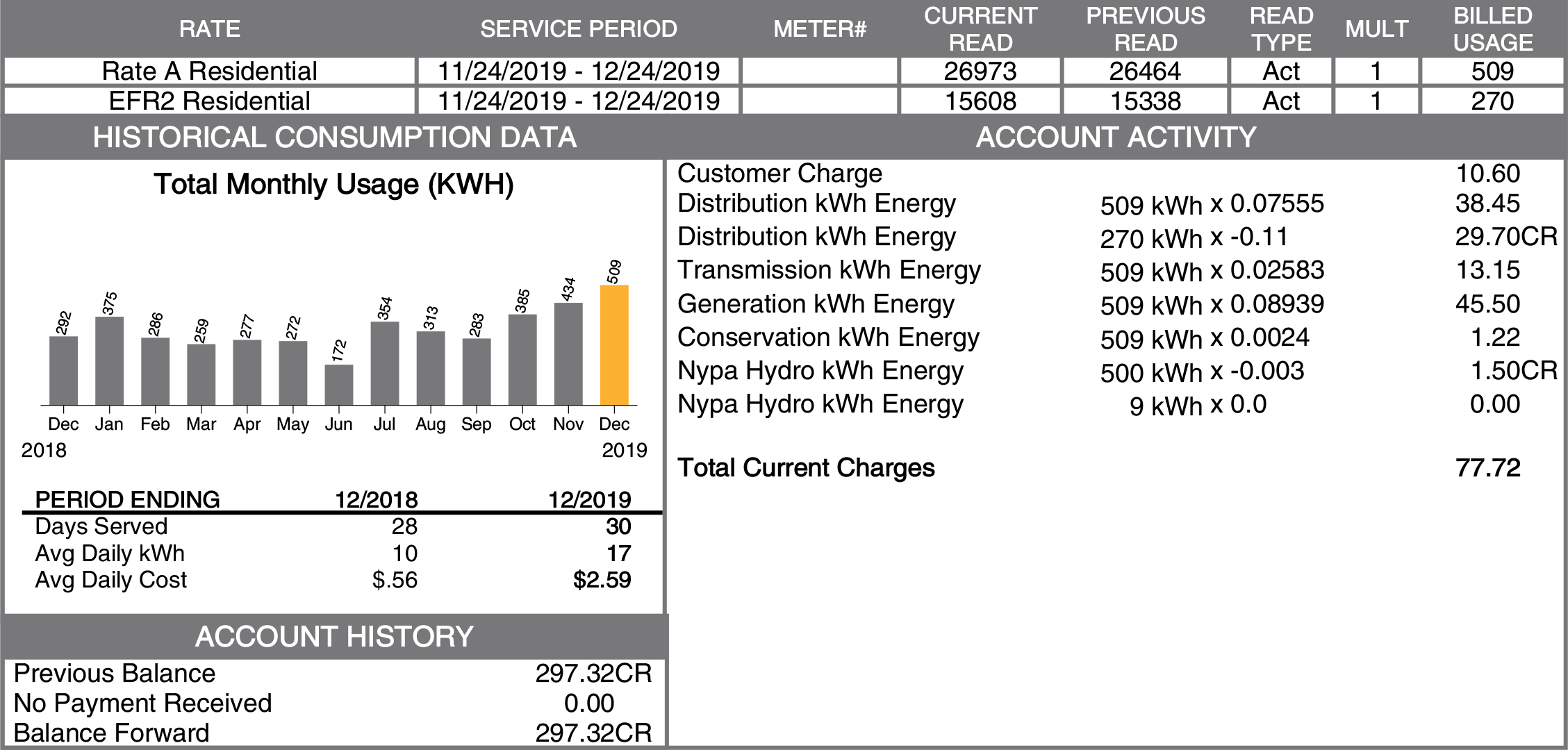
Task: Click the Previous Balance amount 297.32CR
Action: (x=593, y=674)
